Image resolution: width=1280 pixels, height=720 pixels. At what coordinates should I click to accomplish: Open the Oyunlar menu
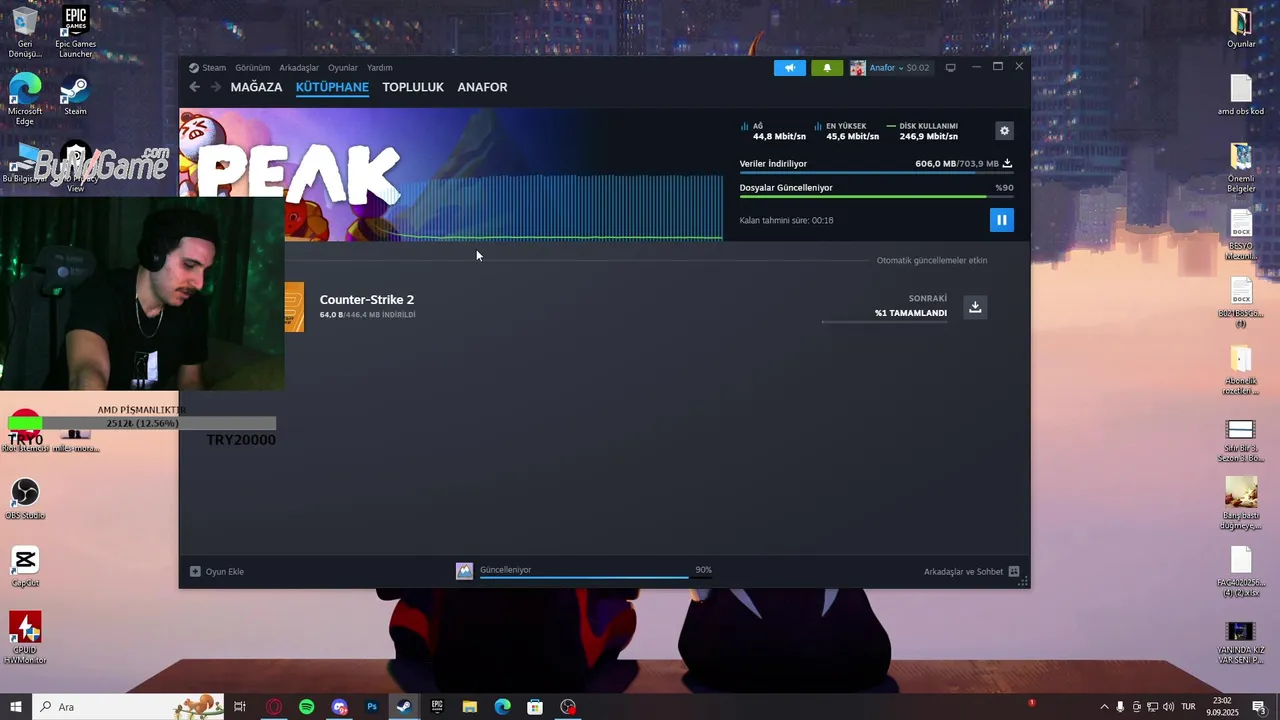(x=343, y=68)
